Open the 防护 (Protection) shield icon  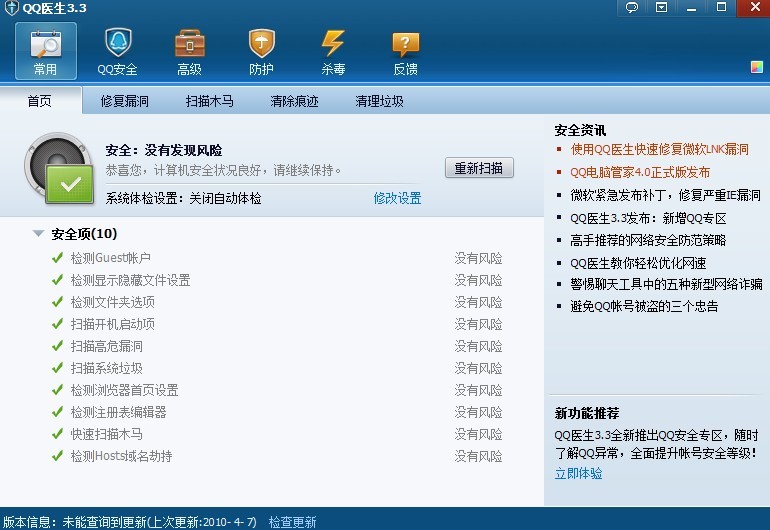click(261, 51)
